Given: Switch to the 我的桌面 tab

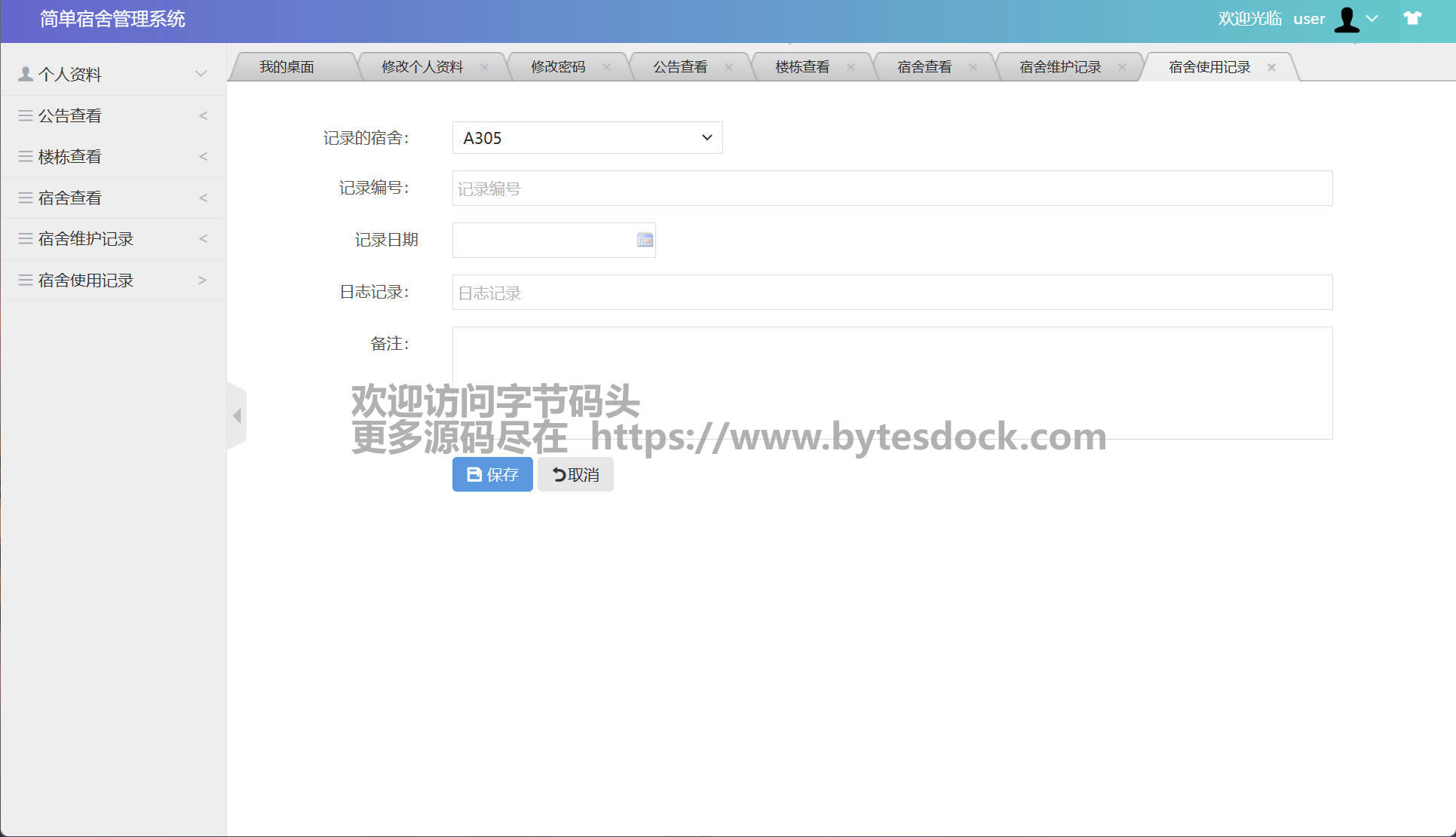Looking at the screenshot, I should tap(287, 67).
